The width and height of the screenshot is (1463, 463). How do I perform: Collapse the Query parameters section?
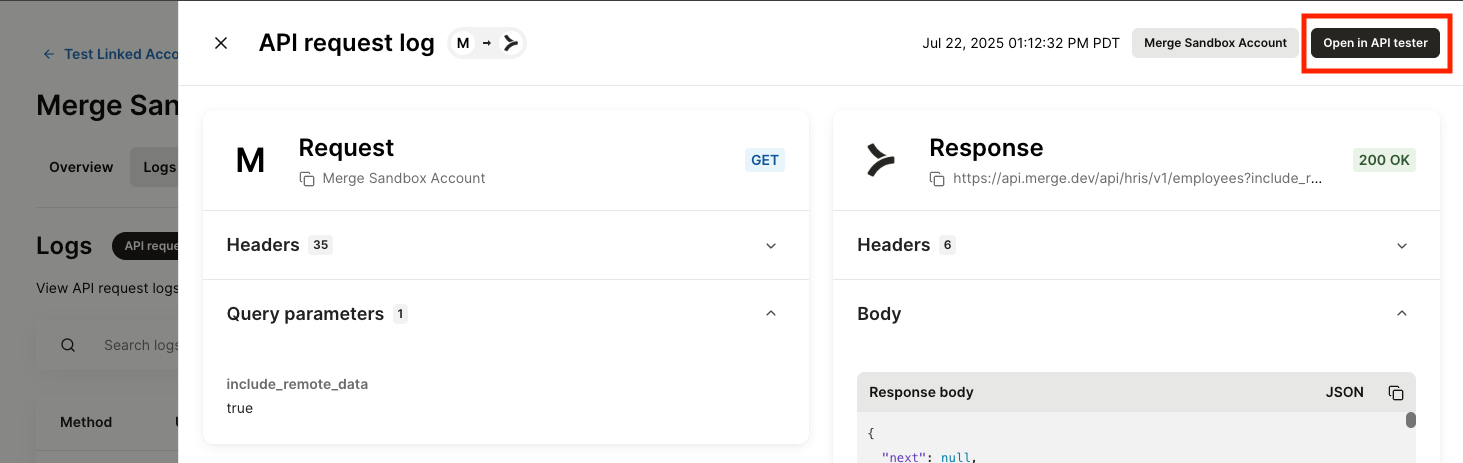[770, 314]
